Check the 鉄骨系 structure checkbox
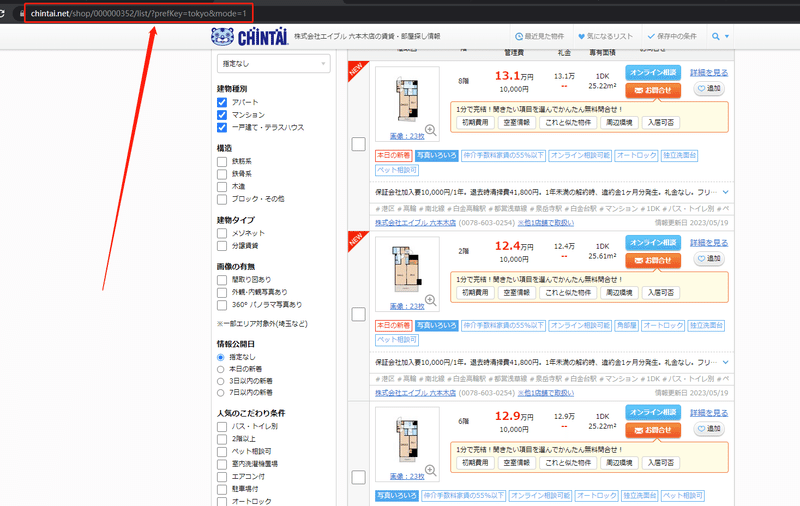Viewport: 800px width, 506px height. 222,174
